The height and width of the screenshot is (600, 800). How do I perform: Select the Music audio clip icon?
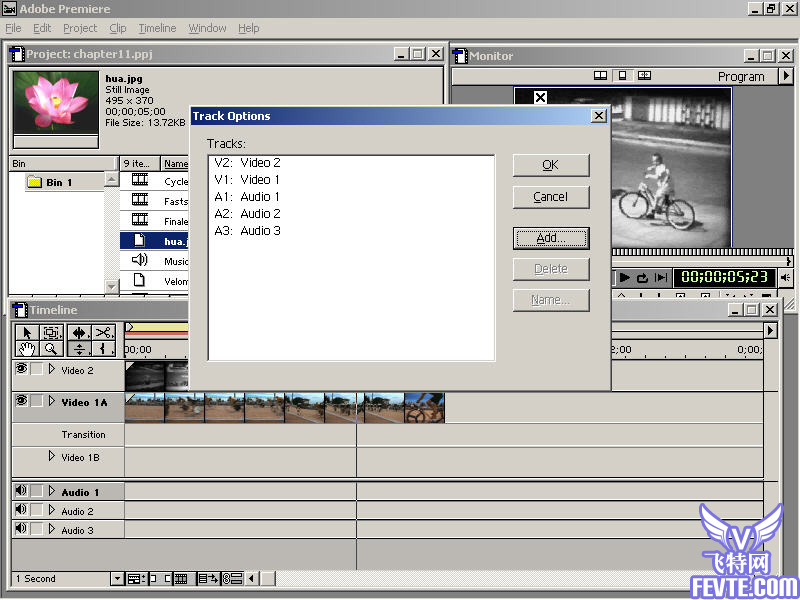139,260
